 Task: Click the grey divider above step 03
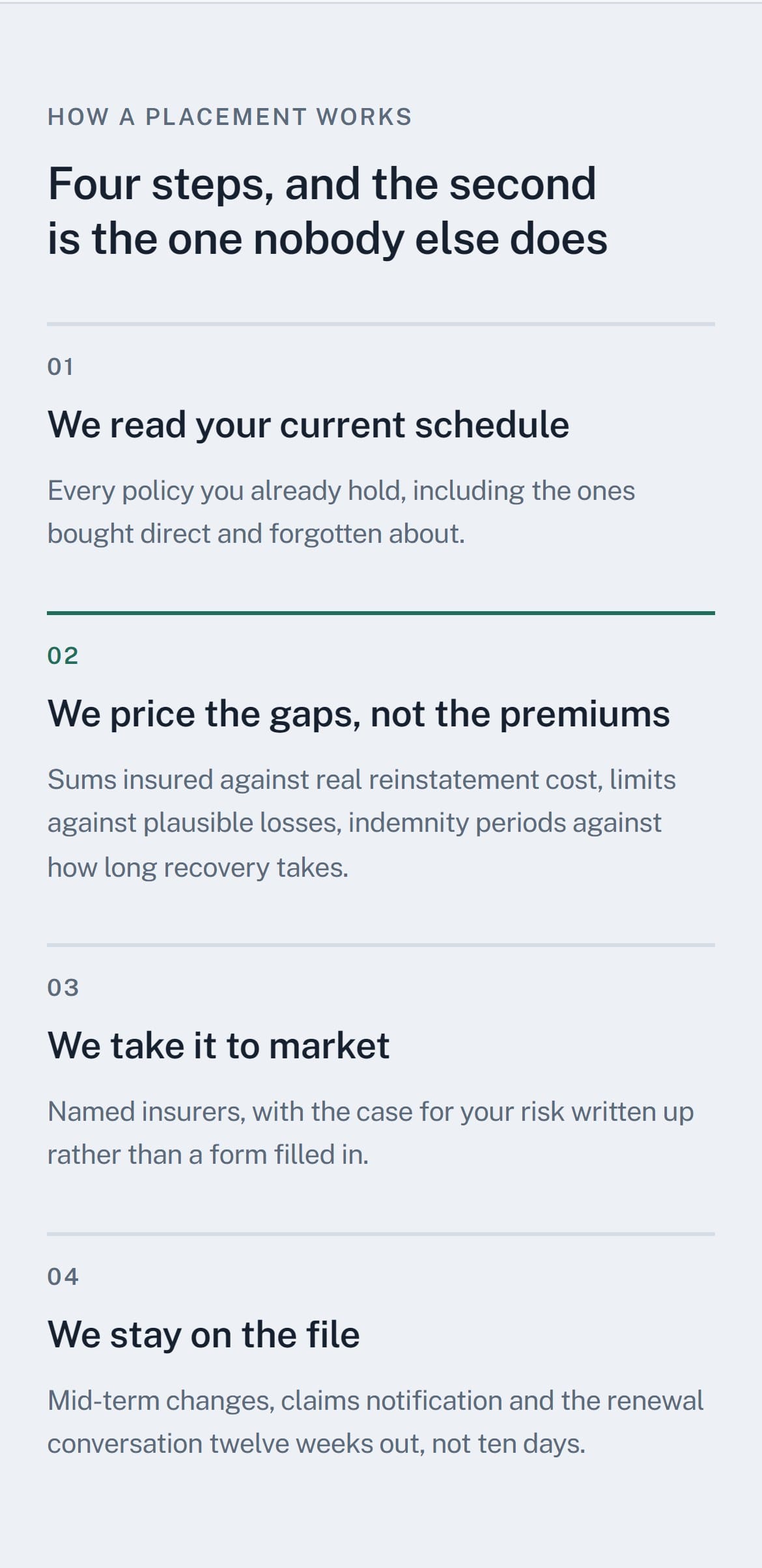tap(381, 944)
